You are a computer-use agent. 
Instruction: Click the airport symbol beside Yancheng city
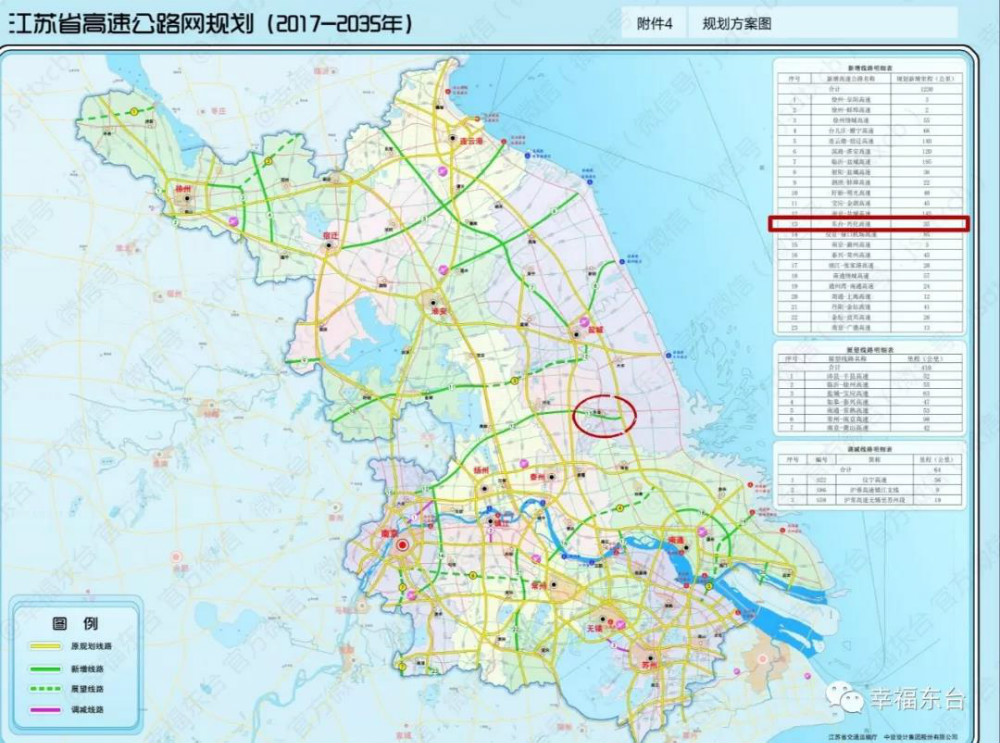tap(584, 321)
